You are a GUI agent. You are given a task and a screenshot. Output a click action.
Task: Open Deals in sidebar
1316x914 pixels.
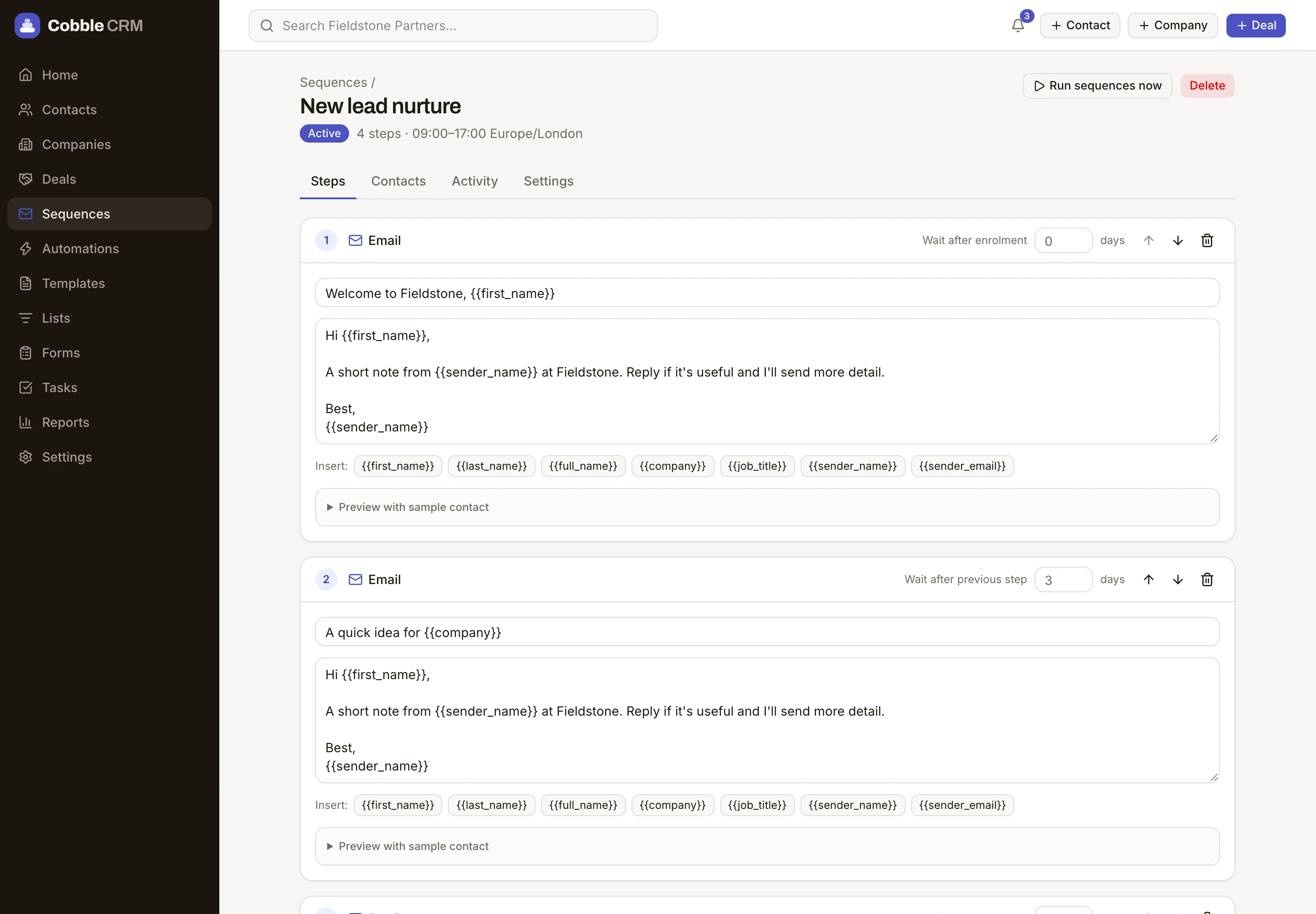tap(109, 179)
